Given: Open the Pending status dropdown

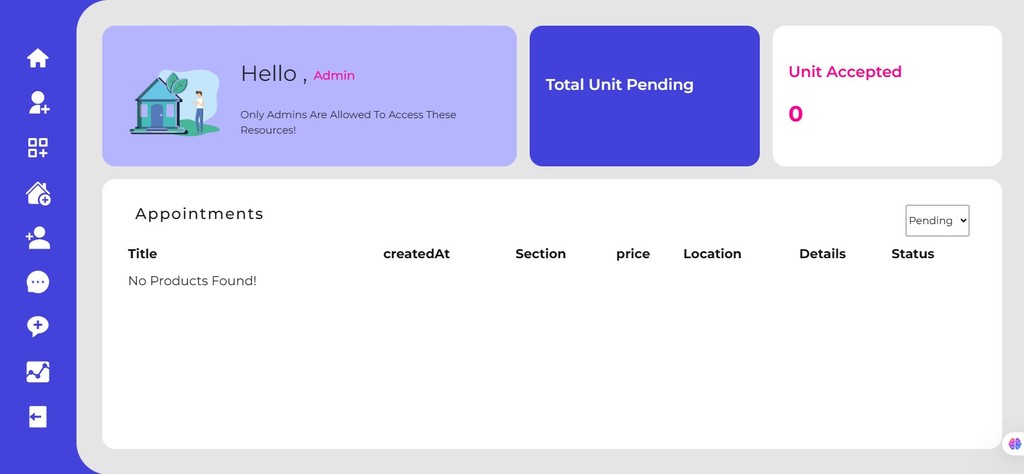Looking at the screenshot, I should tap(937, 221).
